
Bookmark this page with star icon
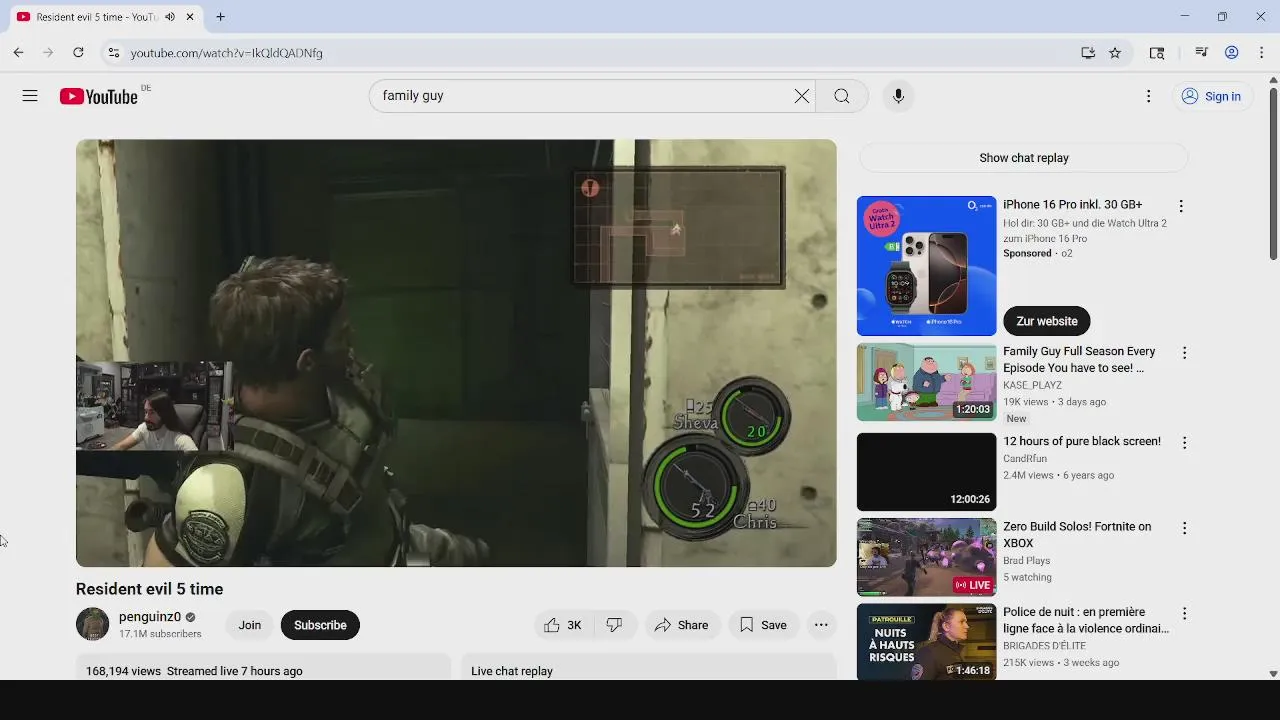pyautogui.click(x=1115, y=53)
